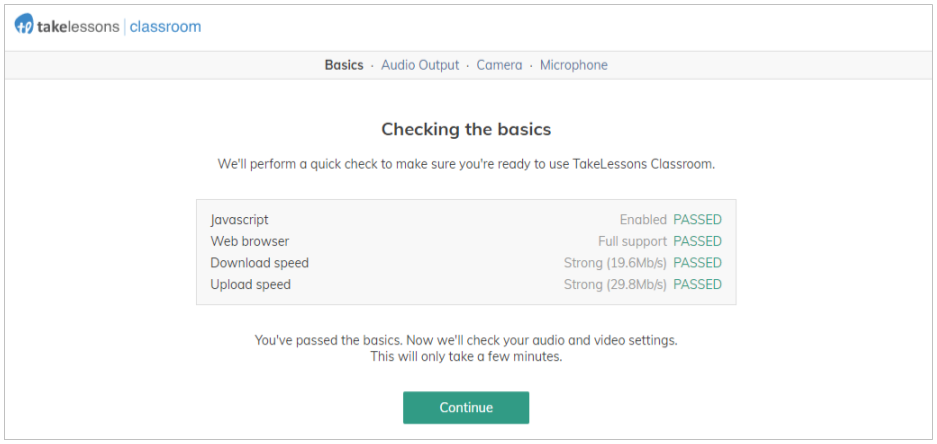Click the Download speed row label
937x444 pixels.
click(x=259, y=263)
